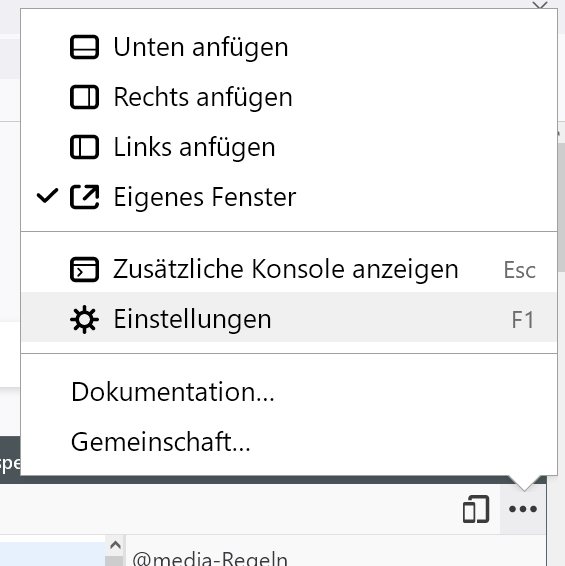
Task: Select Unten anfügen docking option
Action: [x=289, y=47]
